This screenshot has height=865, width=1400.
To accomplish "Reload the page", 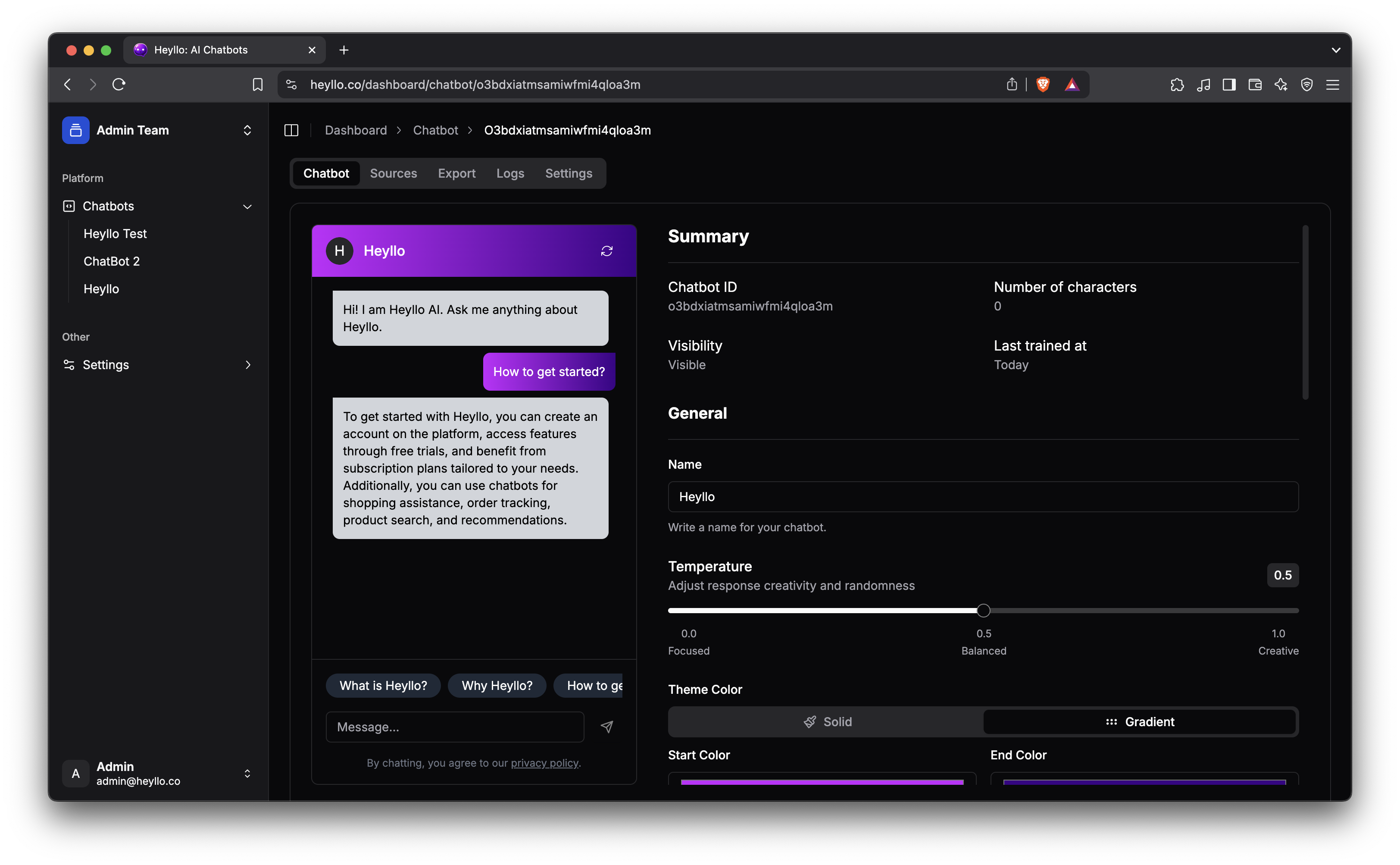I will [119, 85].
